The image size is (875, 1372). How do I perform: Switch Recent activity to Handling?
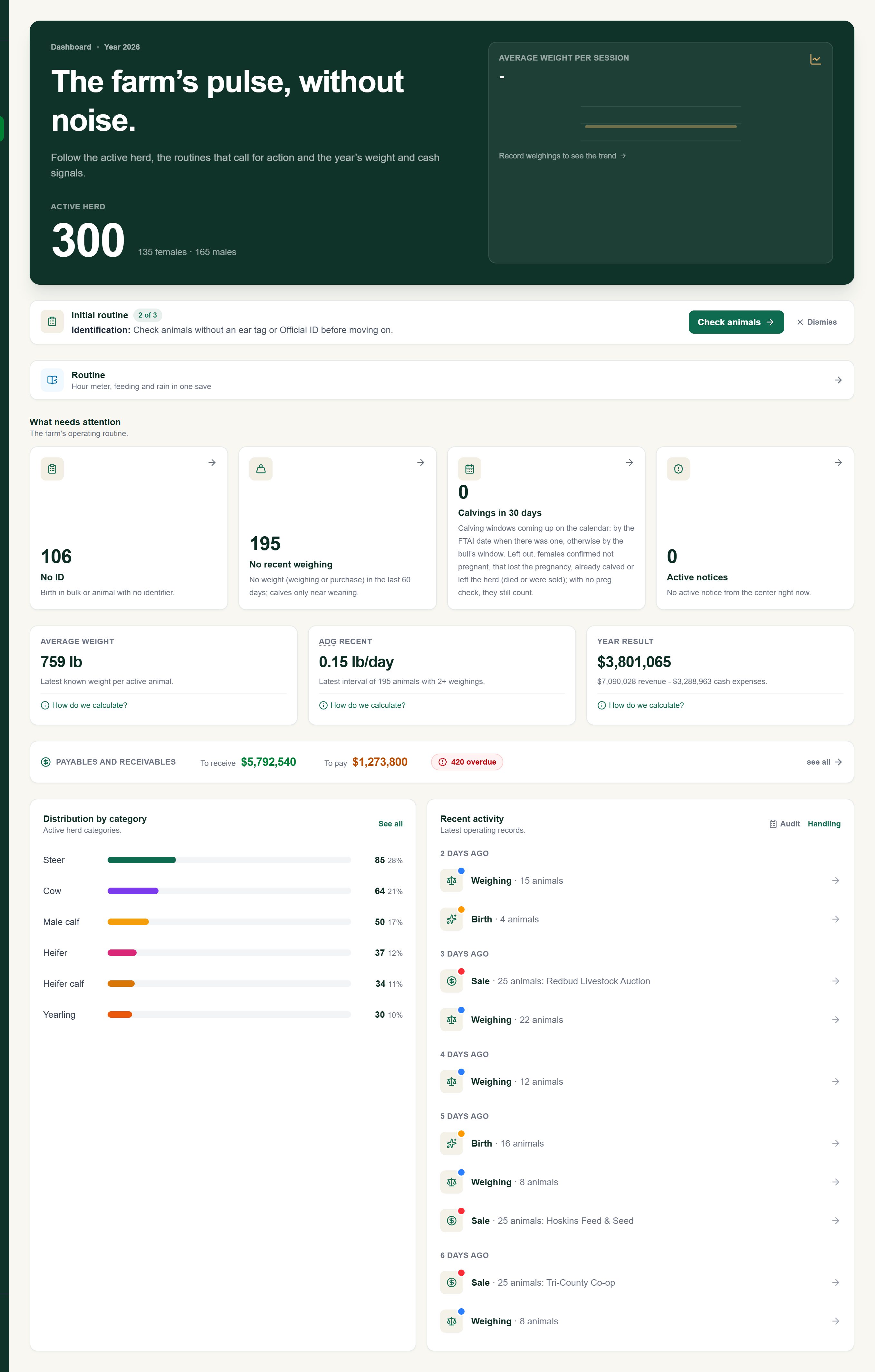pos(824,824)
